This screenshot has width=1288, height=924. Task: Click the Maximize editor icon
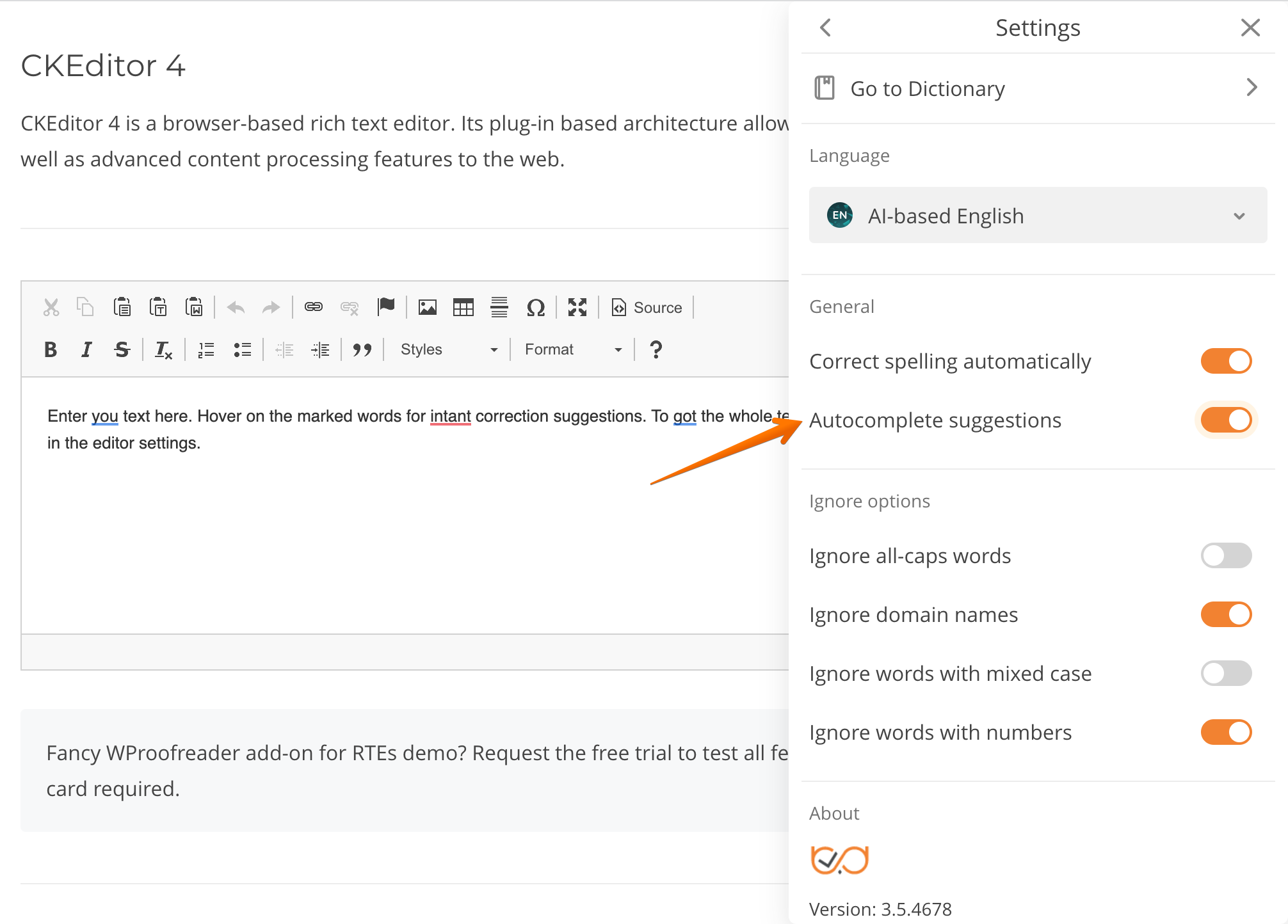pos(577,308)
